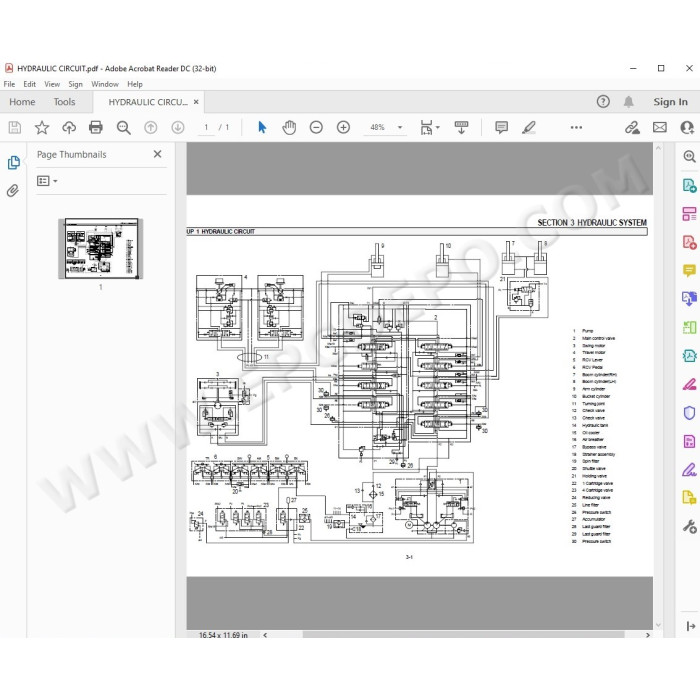Open Create PDF tool in right pane
700x700 pixels.
point(689,242)
